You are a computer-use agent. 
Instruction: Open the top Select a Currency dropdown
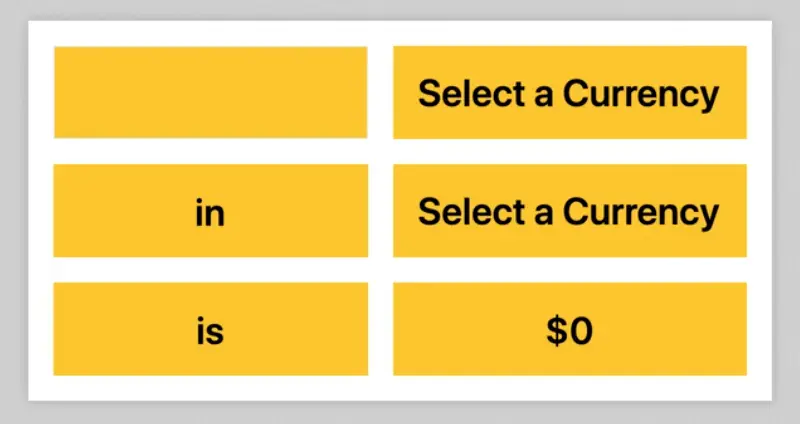tap(569, 93)
